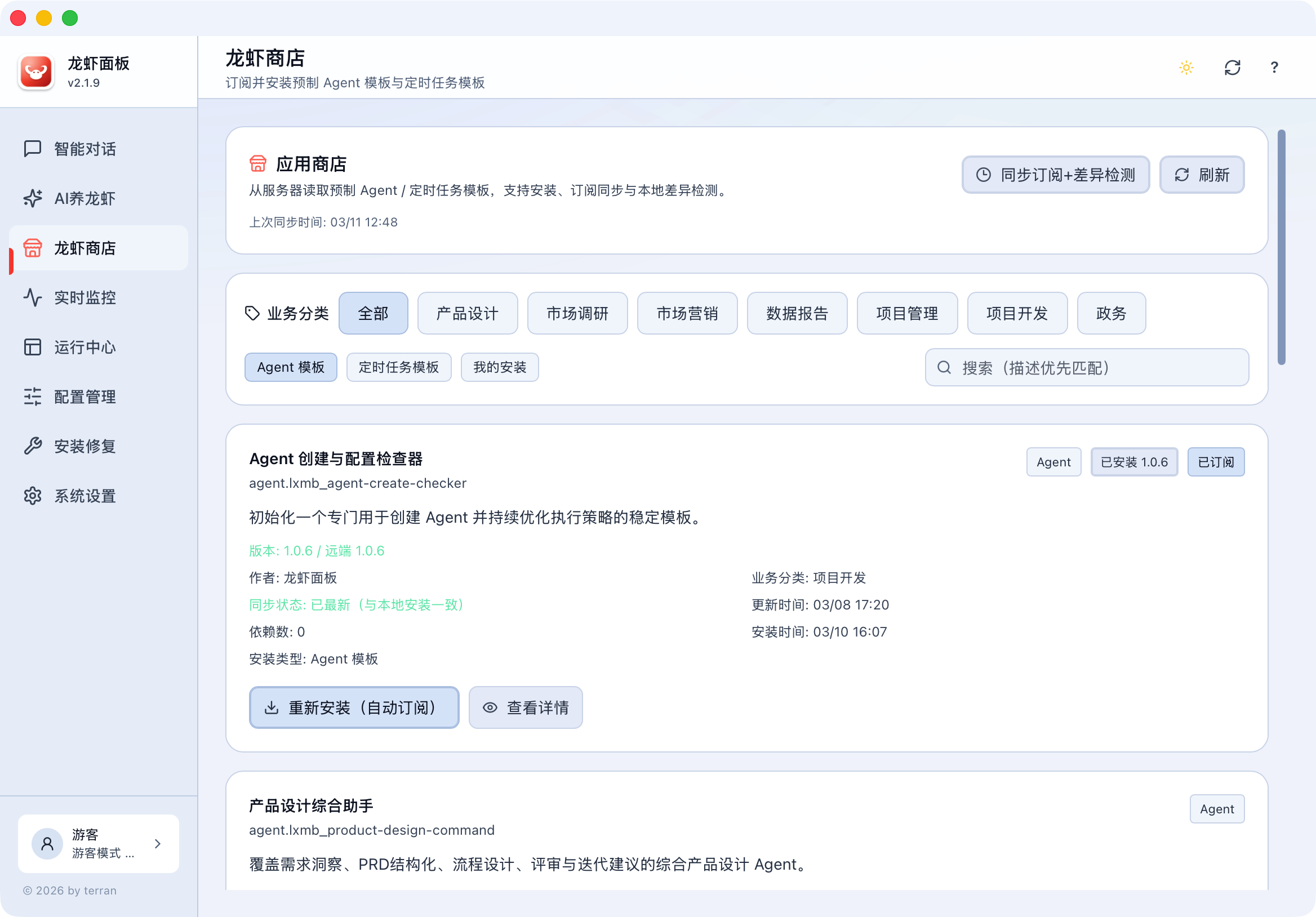Open 运行中心 from the sidebar

[85, 348]
